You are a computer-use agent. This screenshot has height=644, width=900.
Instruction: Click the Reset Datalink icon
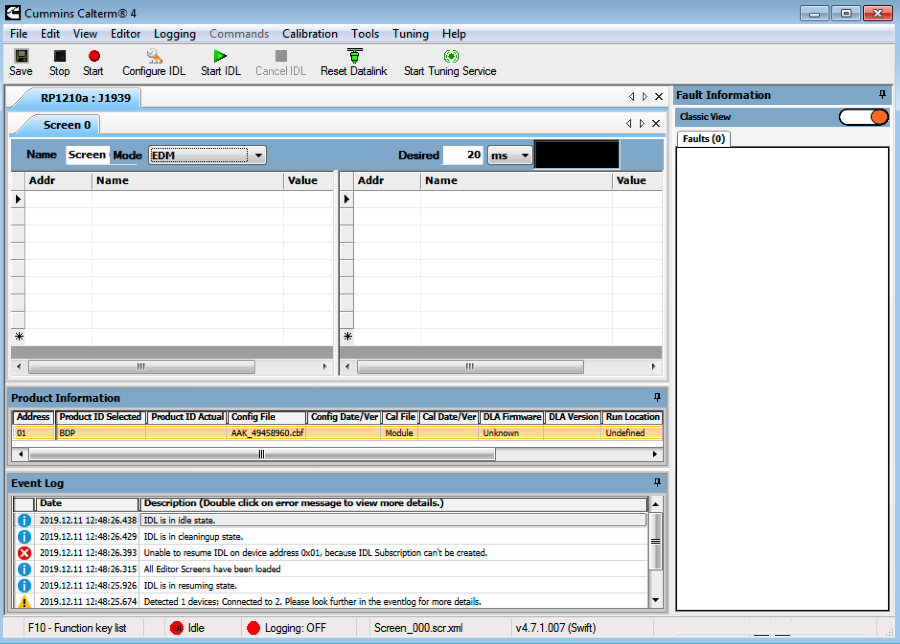click(x=355, y=56)
